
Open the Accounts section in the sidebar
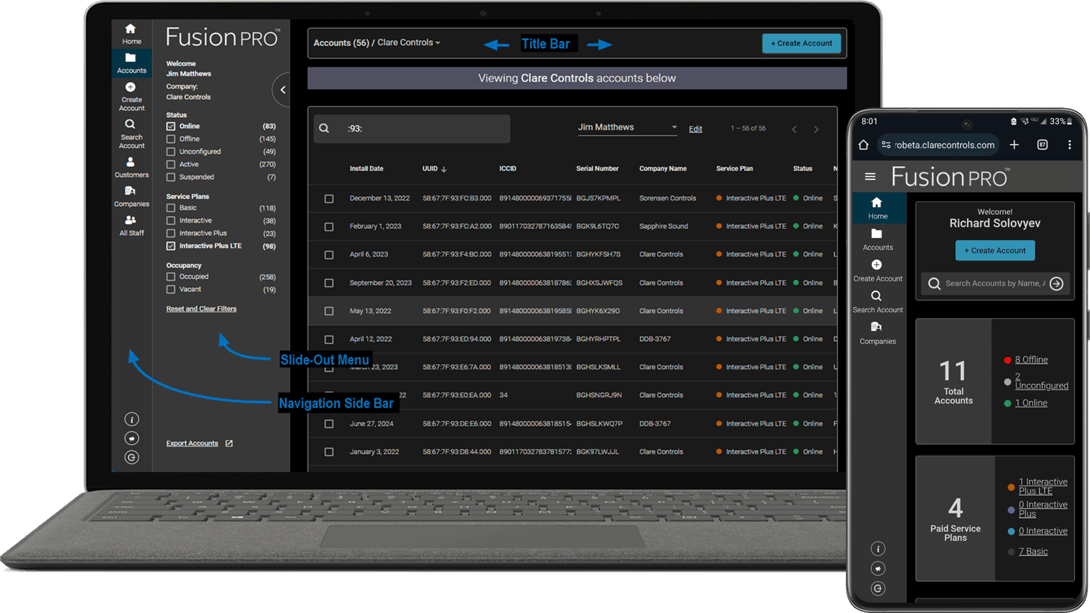click(131, 64)
